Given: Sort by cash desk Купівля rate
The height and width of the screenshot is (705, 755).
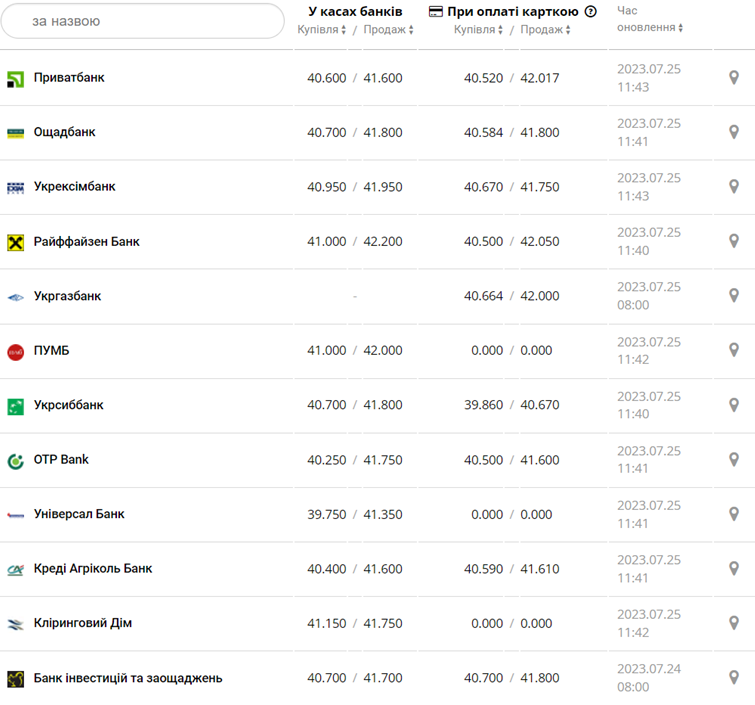Looking at the screenshot, I should click(322, 30).
